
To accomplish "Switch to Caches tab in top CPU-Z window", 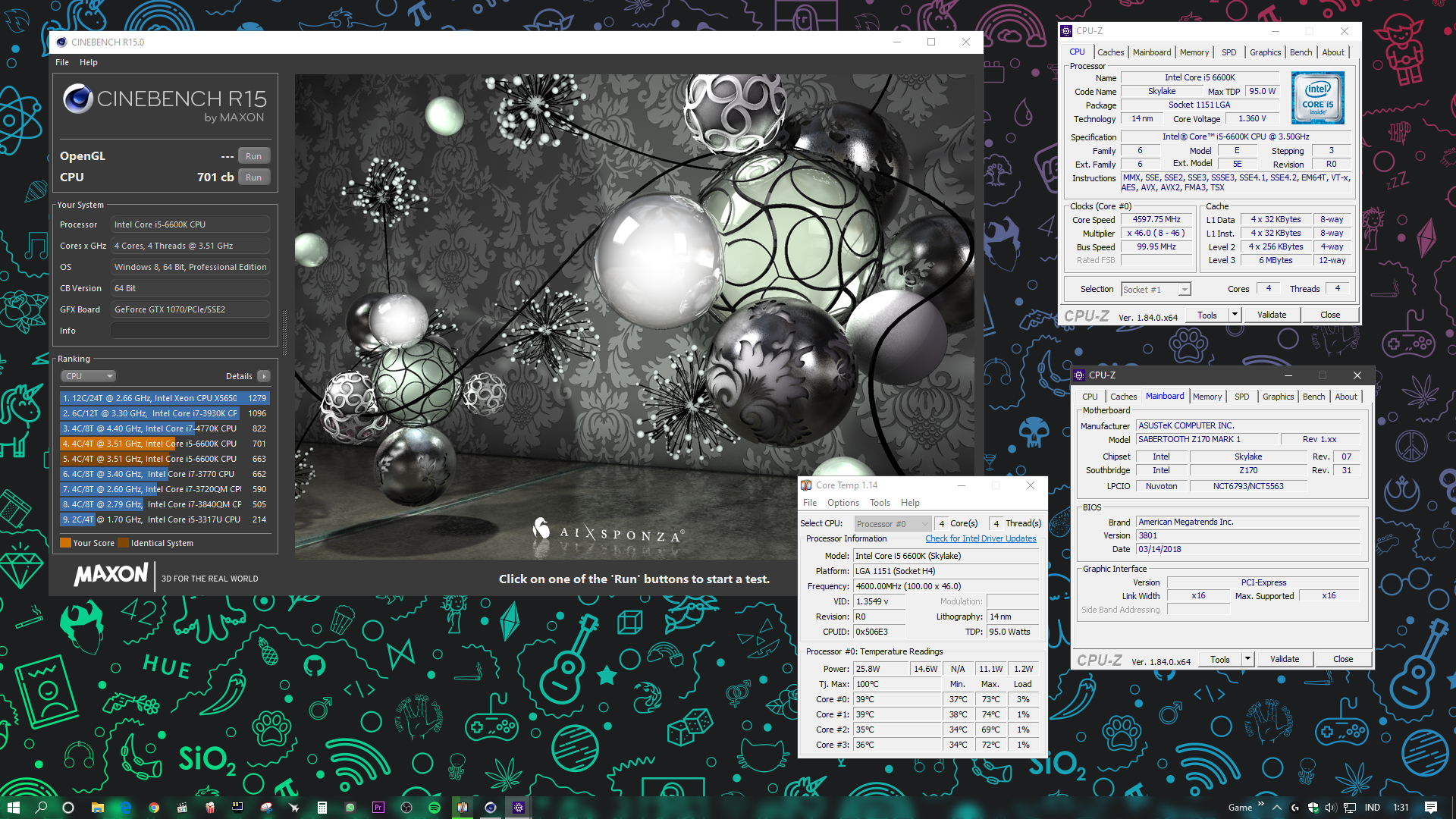I will tap(1110, 52).
